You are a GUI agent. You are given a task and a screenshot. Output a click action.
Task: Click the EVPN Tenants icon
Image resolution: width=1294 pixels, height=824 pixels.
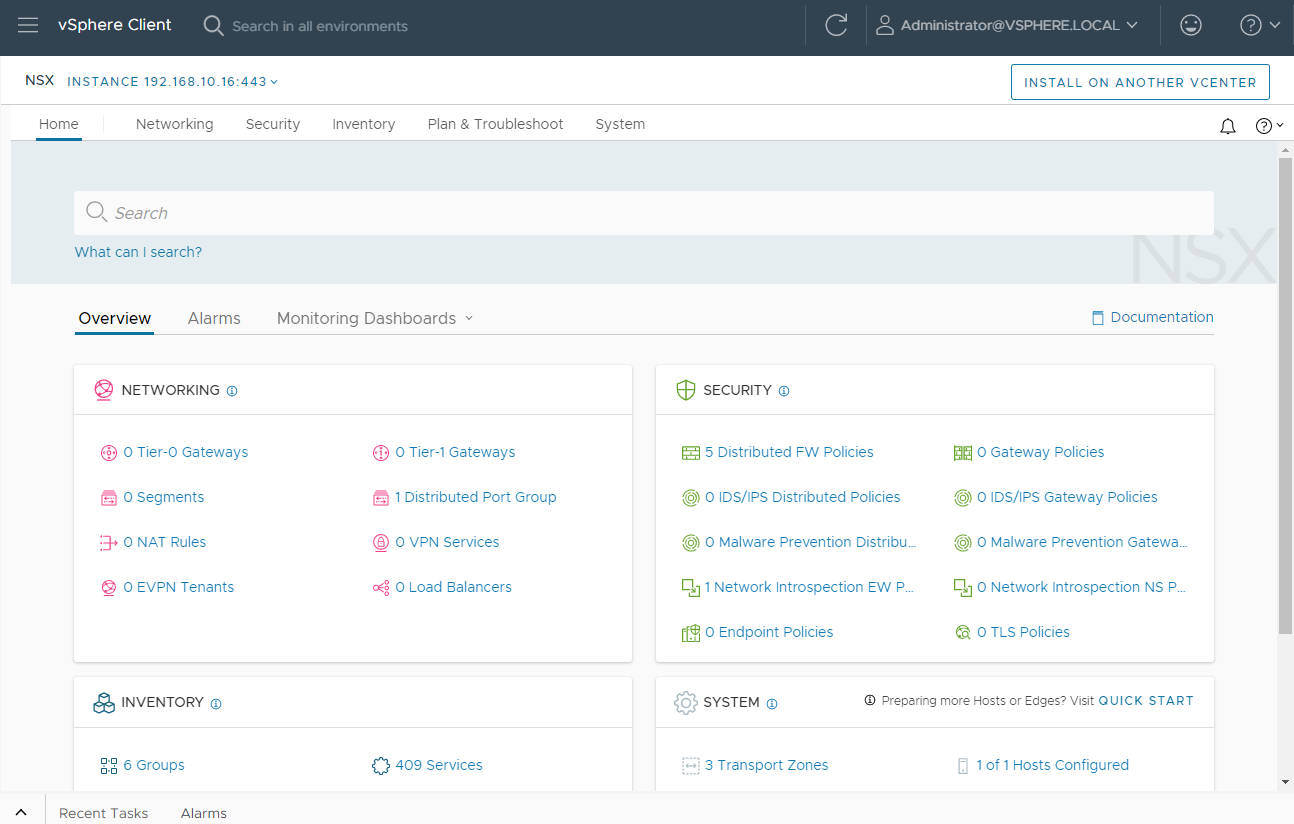tap(109, 588)
